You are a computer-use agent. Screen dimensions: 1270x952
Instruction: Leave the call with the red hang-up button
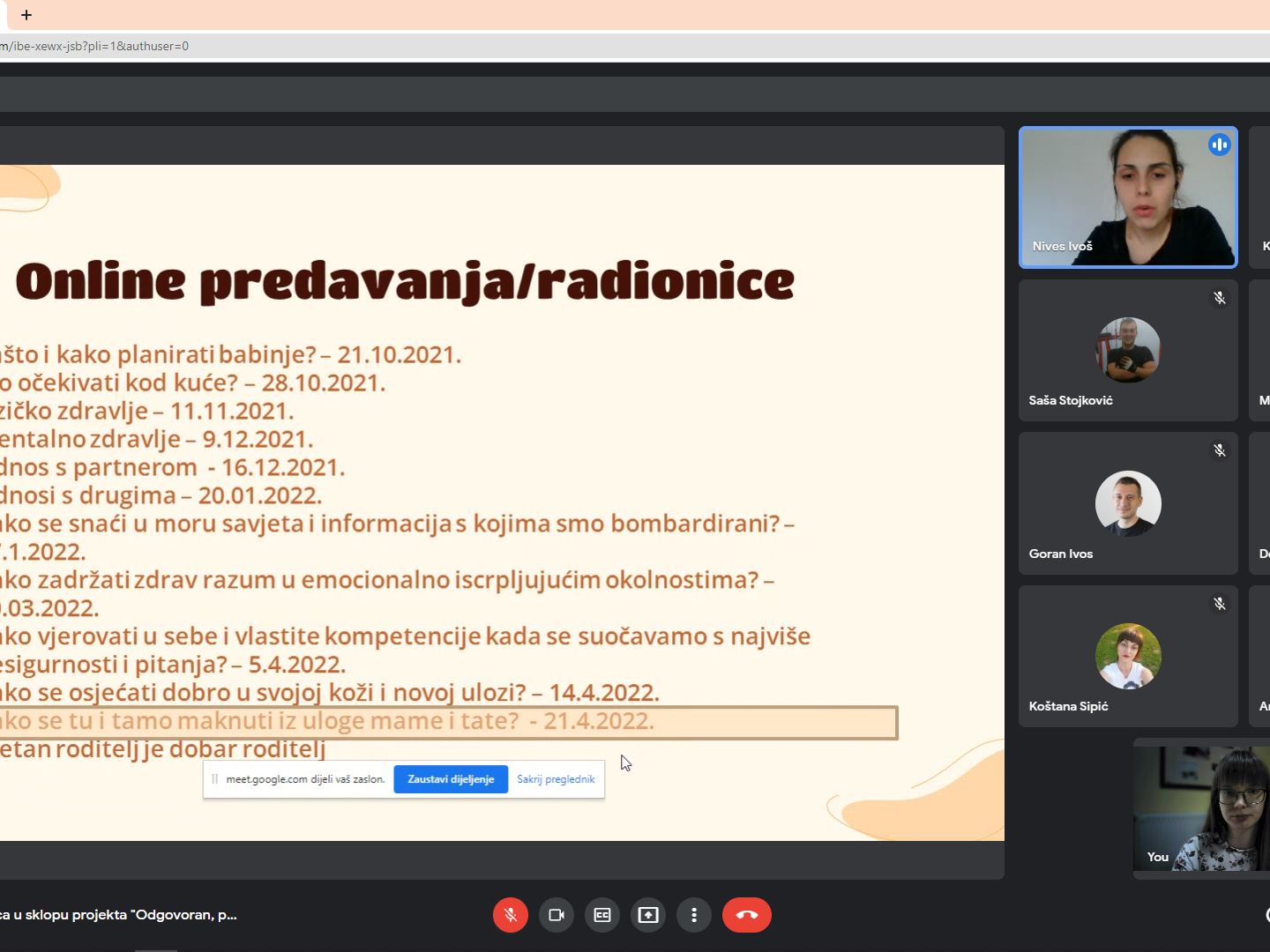coord(747,915)
